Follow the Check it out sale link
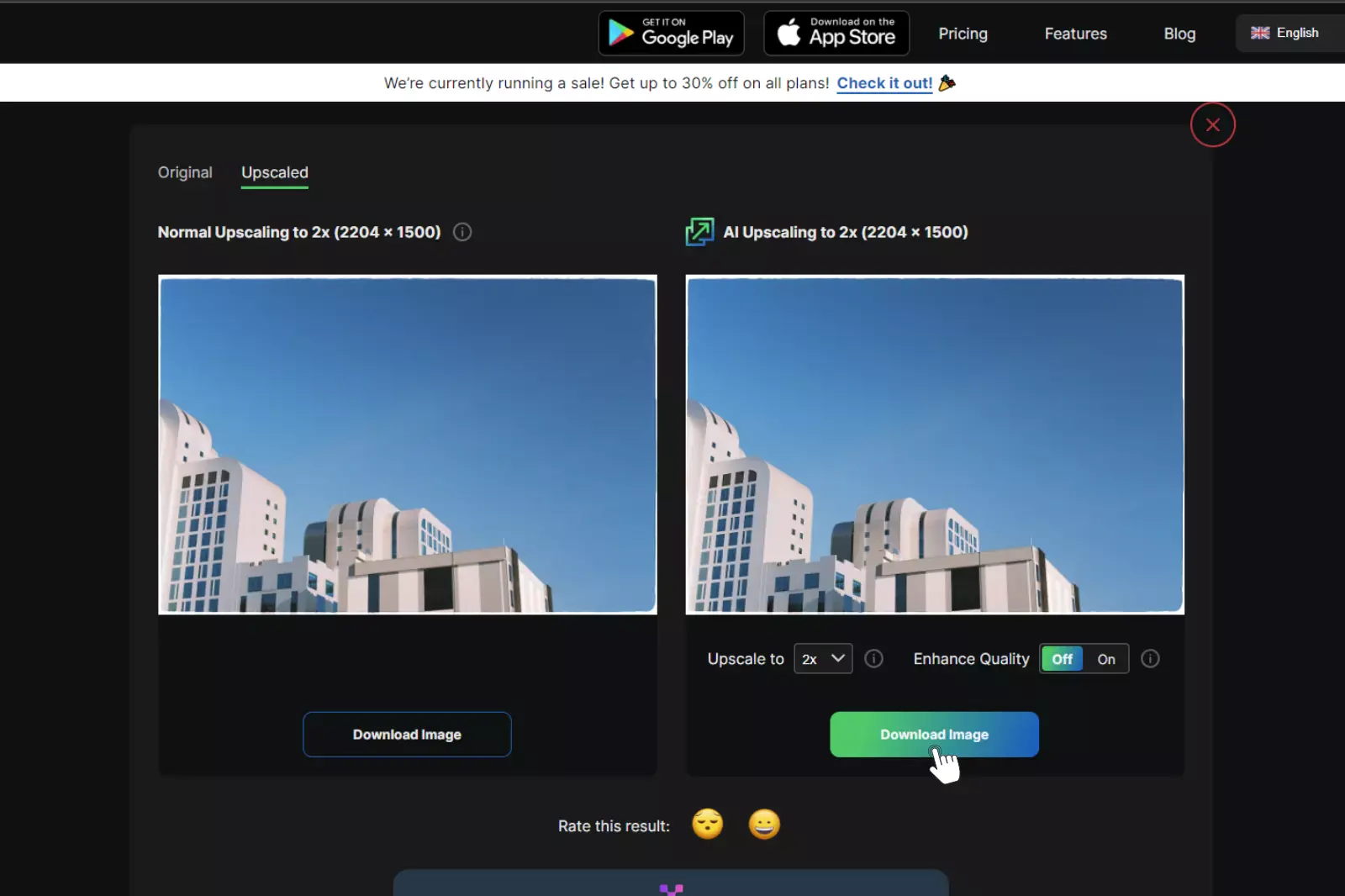 pyautogui.click(x=883, y=82)
